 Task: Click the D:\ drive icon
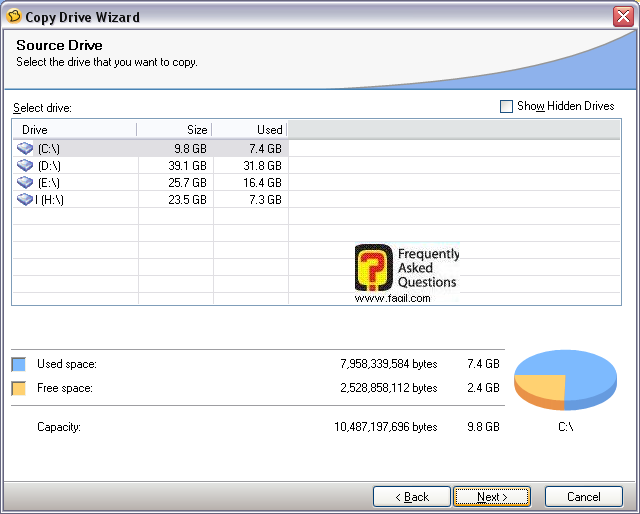click(x=25, y=165)
